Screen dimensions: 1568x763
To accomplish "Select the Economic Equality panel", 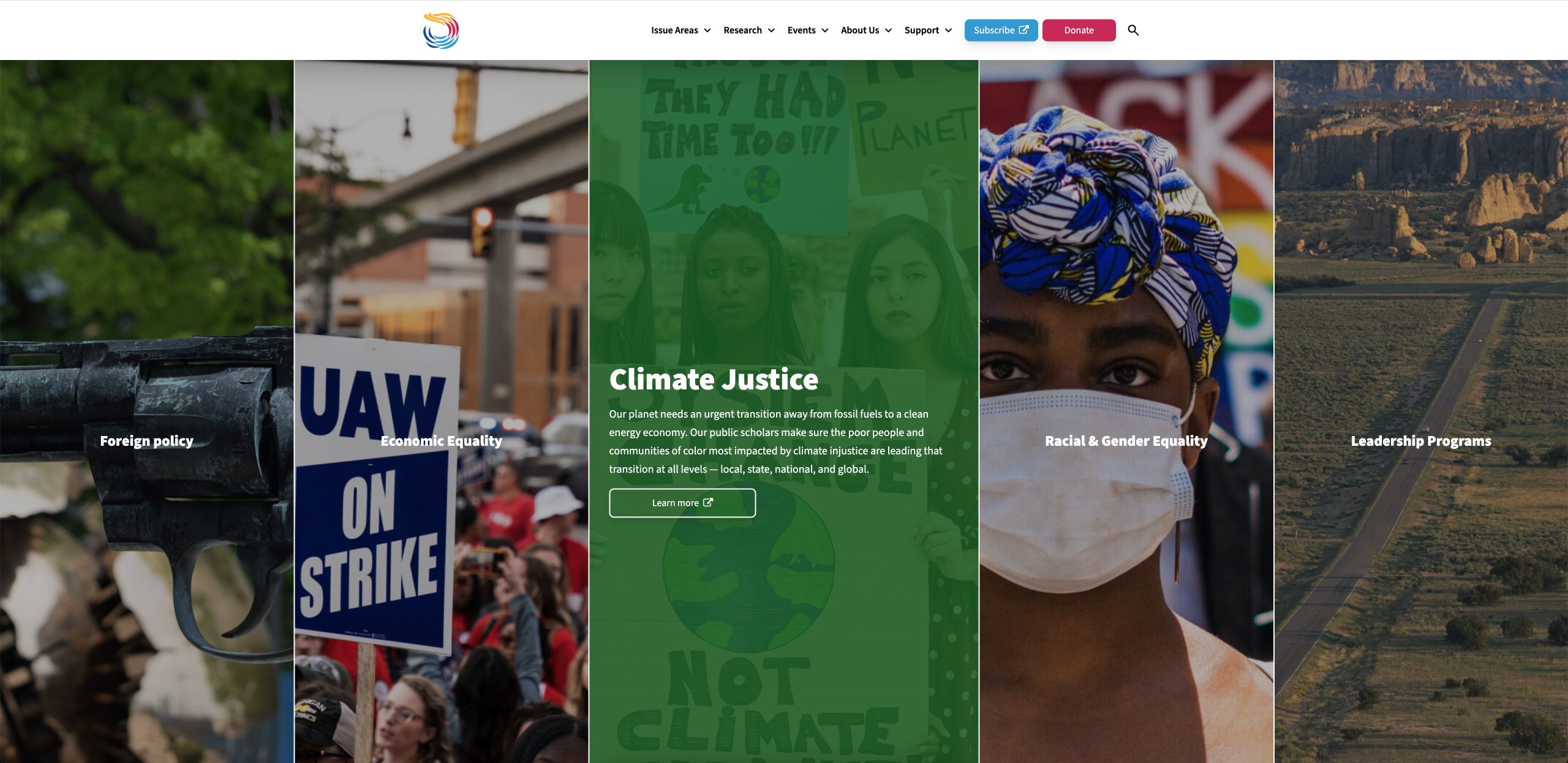I will 441,441.
